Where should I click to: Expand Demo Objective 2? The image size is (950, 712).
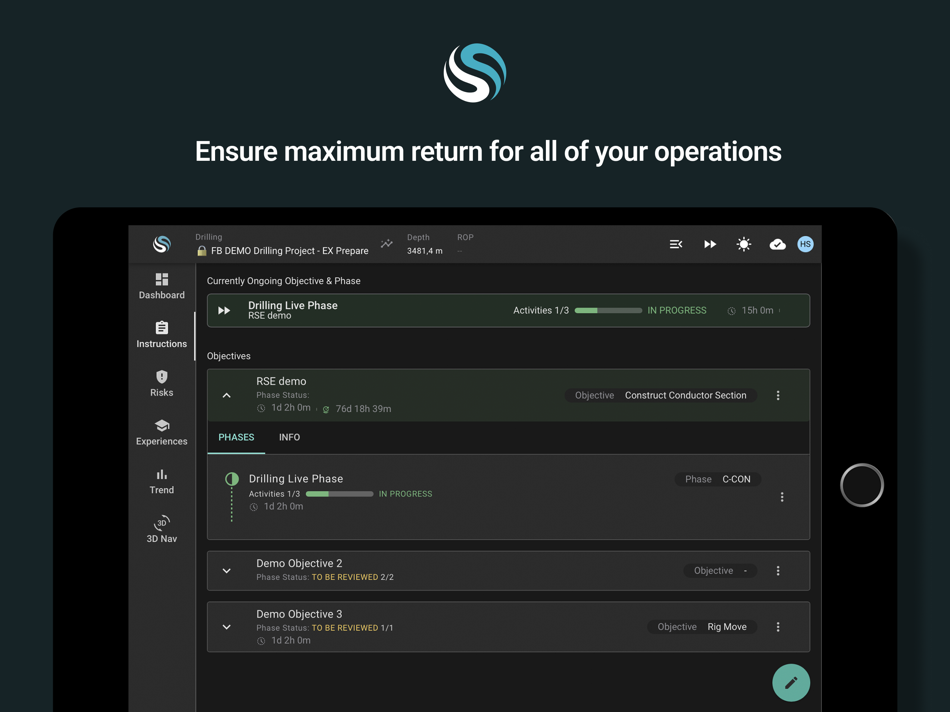click(x=226, y=570)
